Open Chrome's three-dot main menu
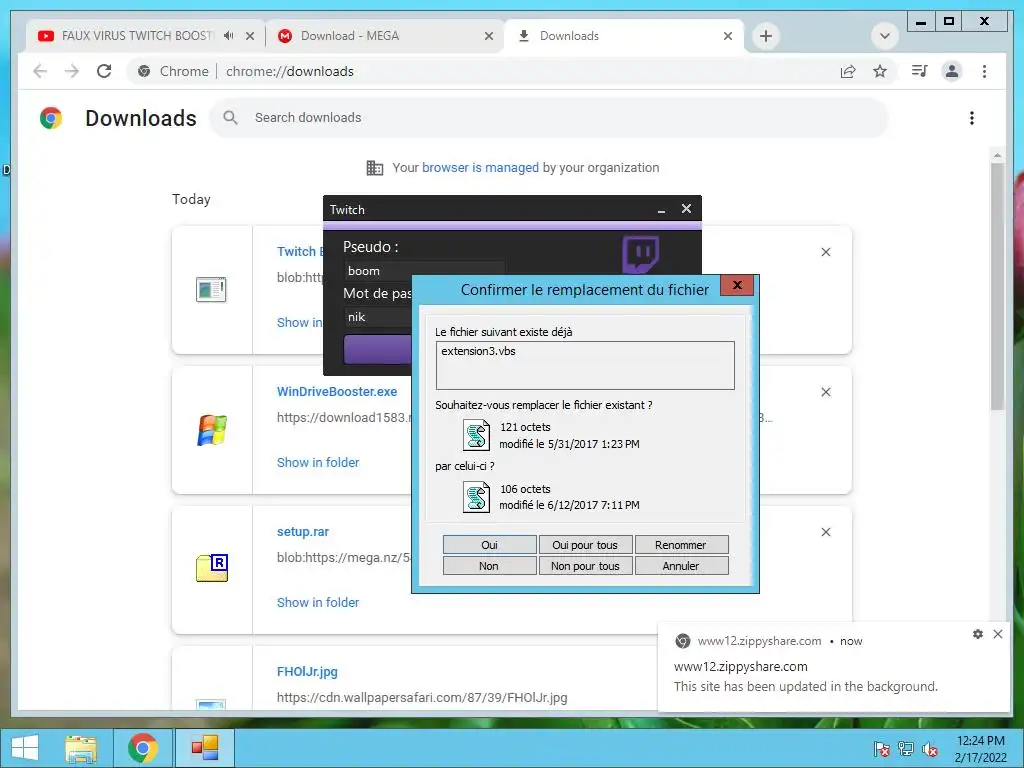Screen dimensions: 1024x768 click(984, 71)
